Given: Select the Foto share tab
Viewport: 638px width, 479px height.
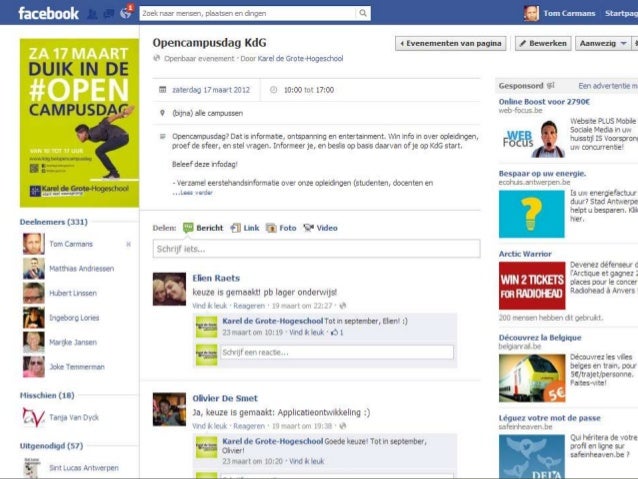Looking at the screenshot, I should (288, 228).
